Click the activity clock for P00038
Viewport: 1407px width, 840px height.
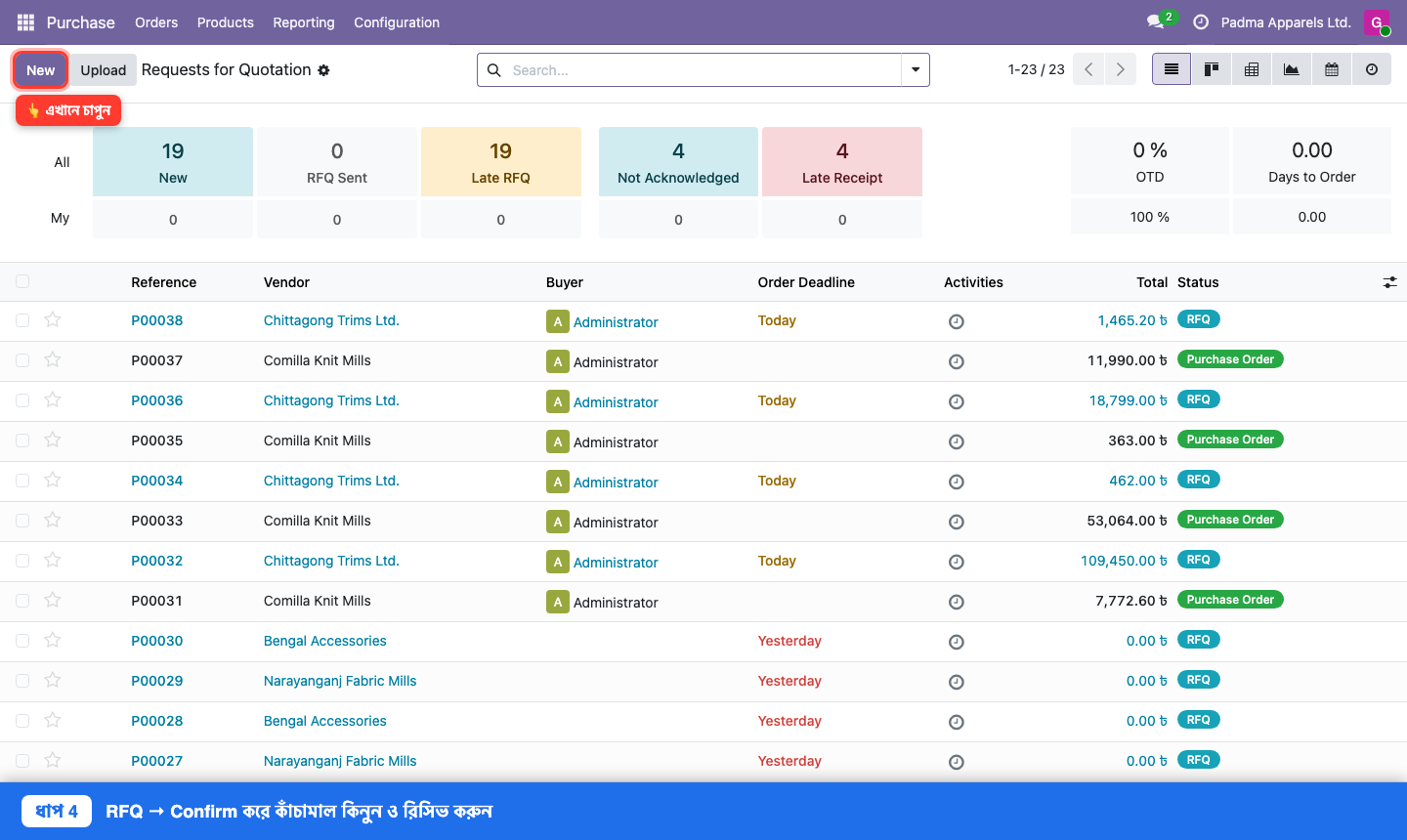pyautogui.click(x=957, y=321)
